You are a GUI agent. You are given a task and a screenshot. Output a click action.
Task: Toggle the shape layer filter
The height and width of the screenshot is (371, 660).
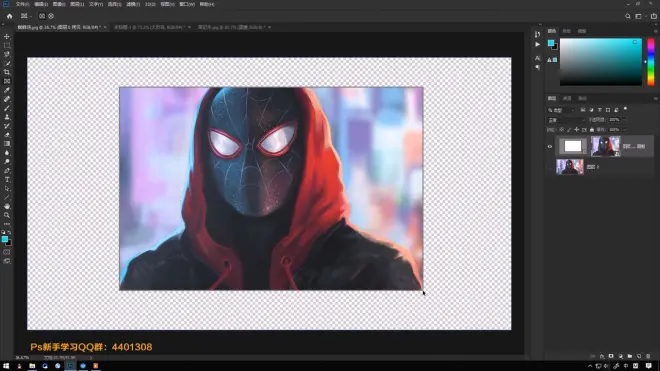pos(608,110)
